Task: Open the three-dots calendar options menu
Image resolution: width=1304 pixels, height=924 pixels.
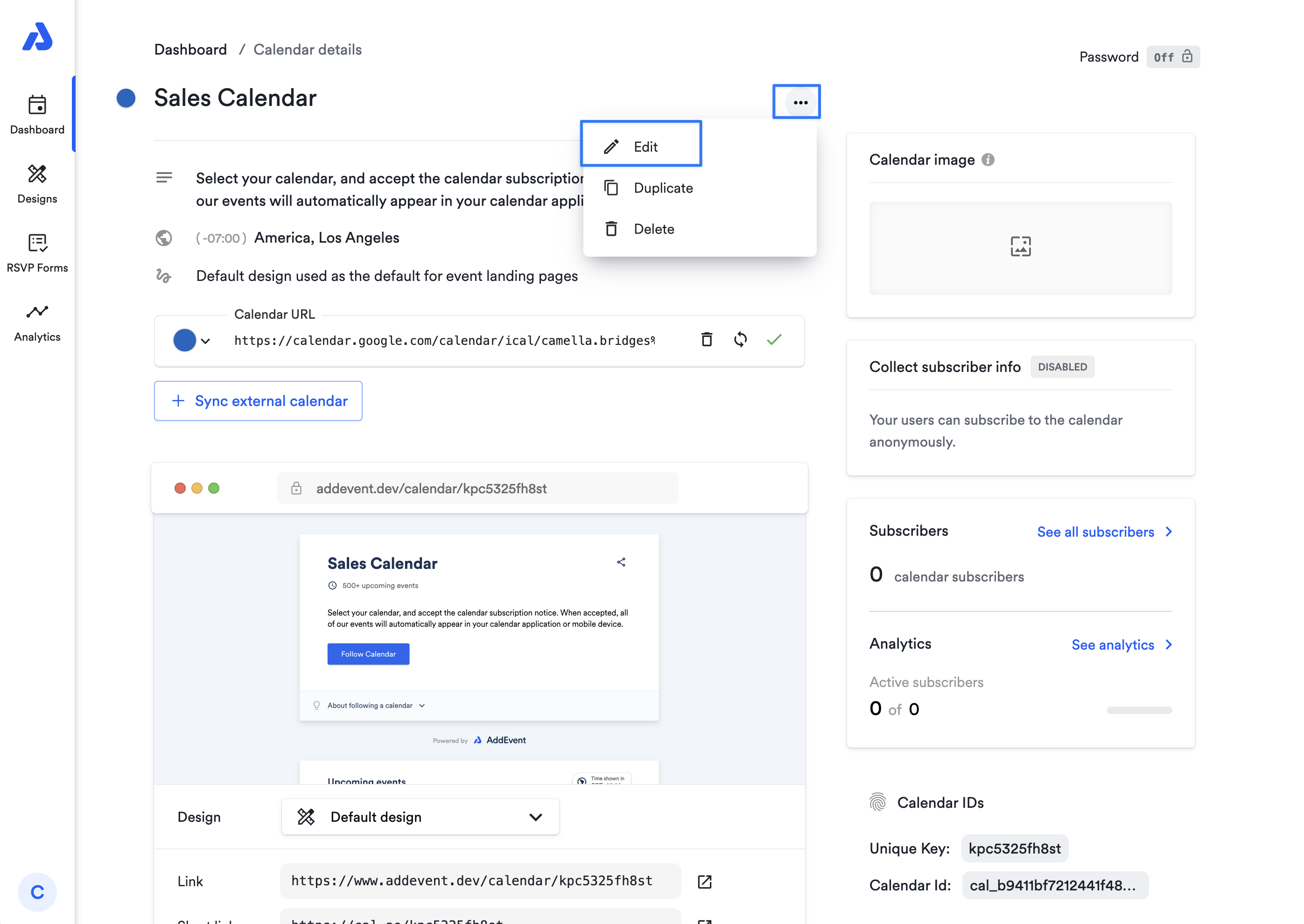Action: coord(800,102)
